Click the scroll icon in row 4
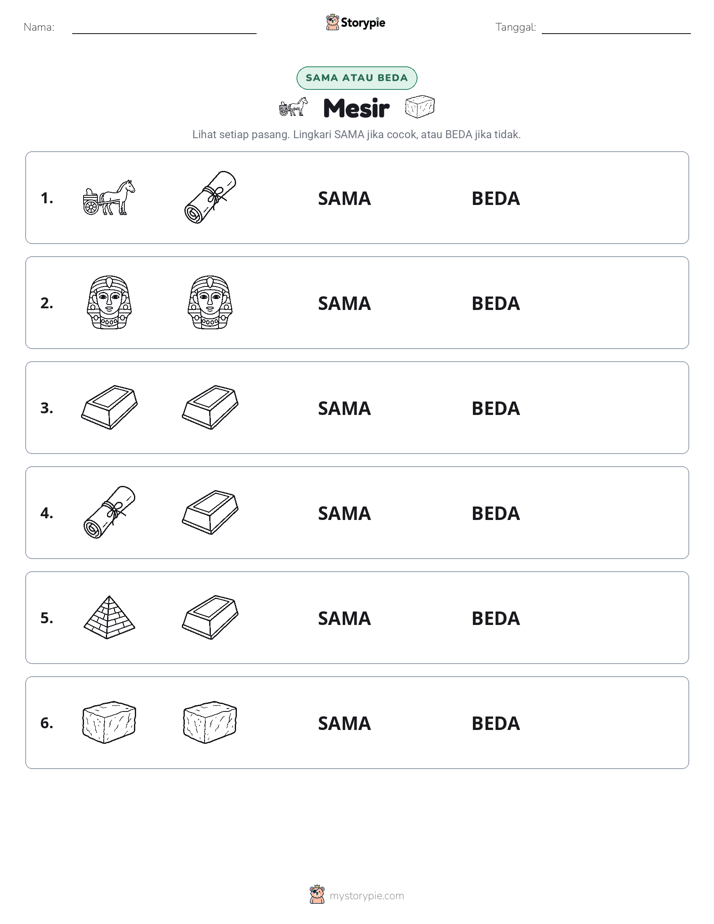Screen dimensions: 714x924 click(109, 512)
